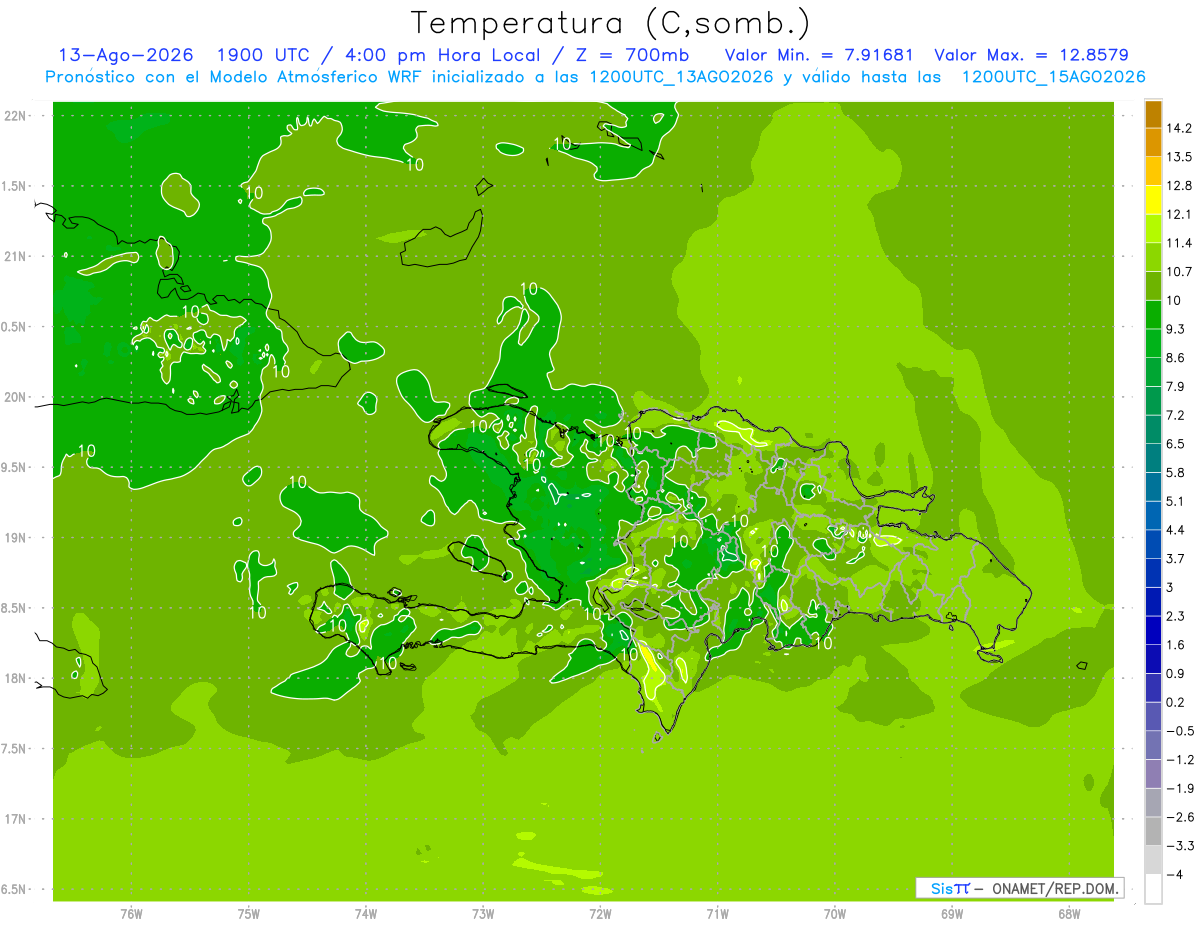Click the "ONAMET/REP.DOM." credit label
The image size is (1200, 927).
tap(1054, 888)
